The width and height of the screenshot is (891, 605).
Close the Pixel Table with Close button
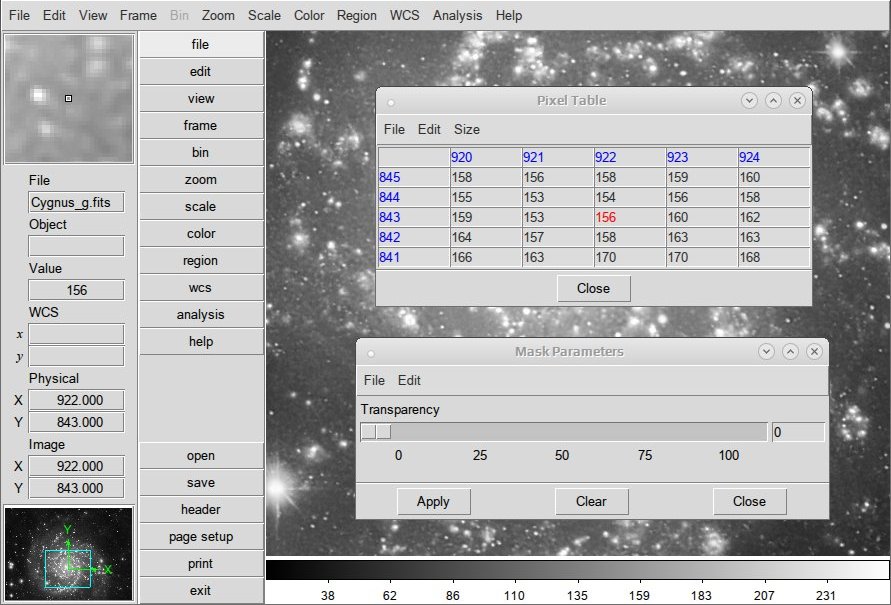(x=593, y=289)
